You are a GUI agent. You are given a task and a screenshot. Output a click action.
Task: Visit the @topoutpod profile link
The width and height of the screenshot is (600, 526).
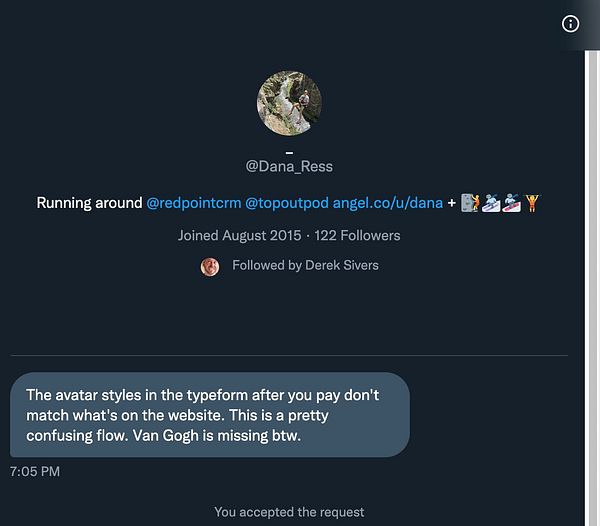pyautogui.click(x=287, y=203)
